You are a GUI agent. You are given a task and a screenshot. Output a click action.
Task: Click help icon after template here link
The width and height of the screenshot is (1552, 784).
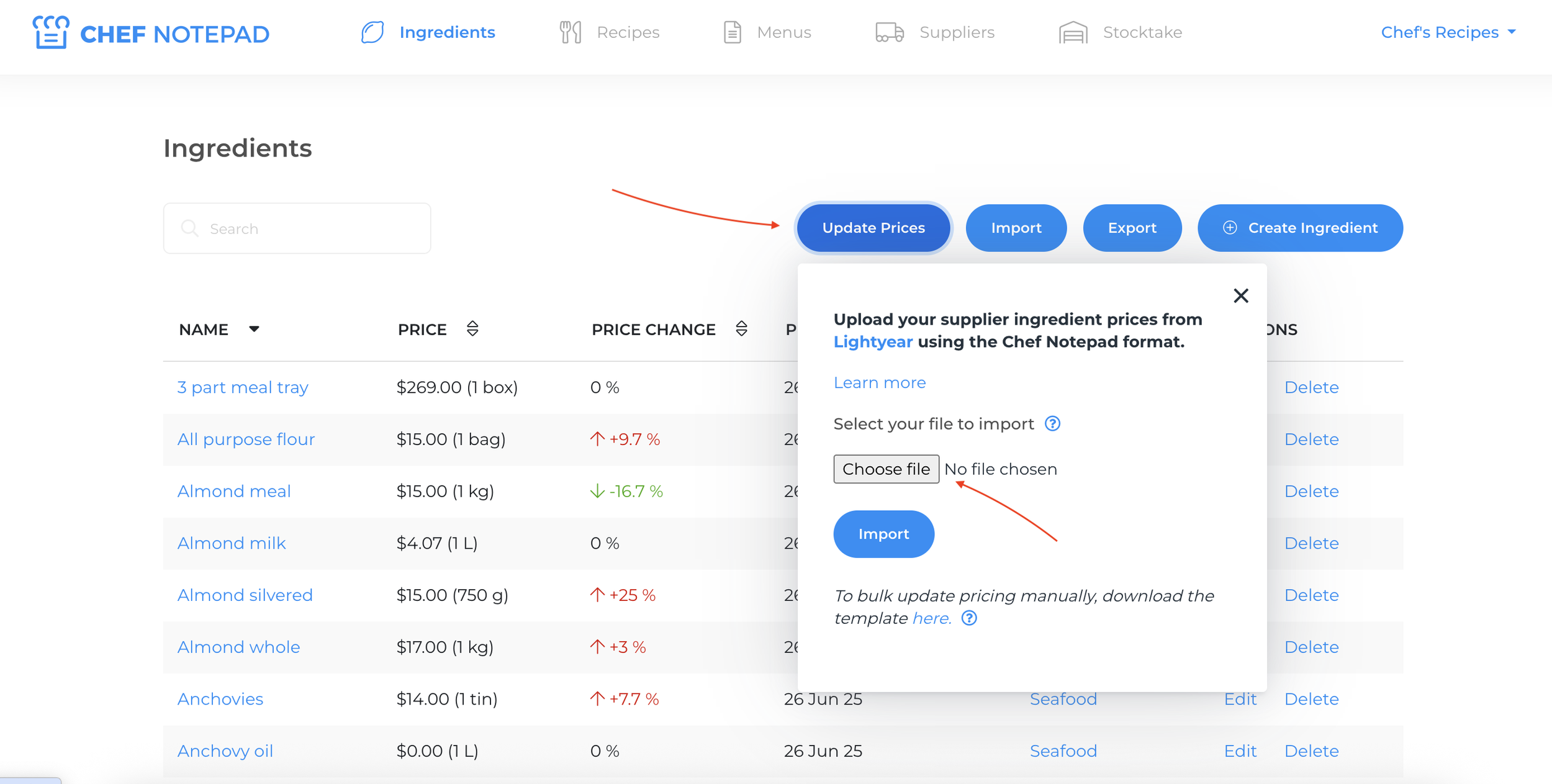969,618
